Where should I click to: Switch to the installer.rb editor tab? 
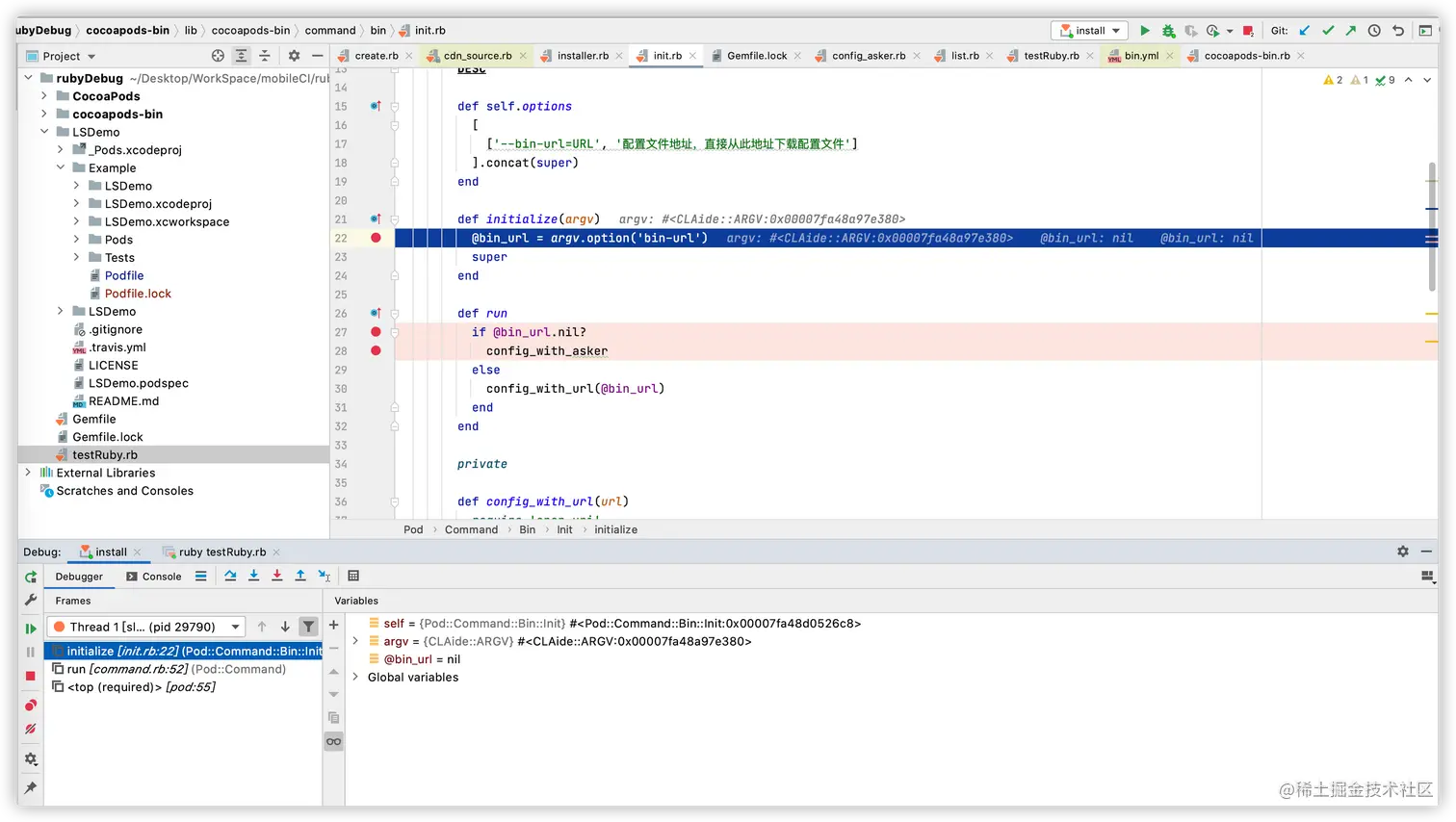point(582,56)
